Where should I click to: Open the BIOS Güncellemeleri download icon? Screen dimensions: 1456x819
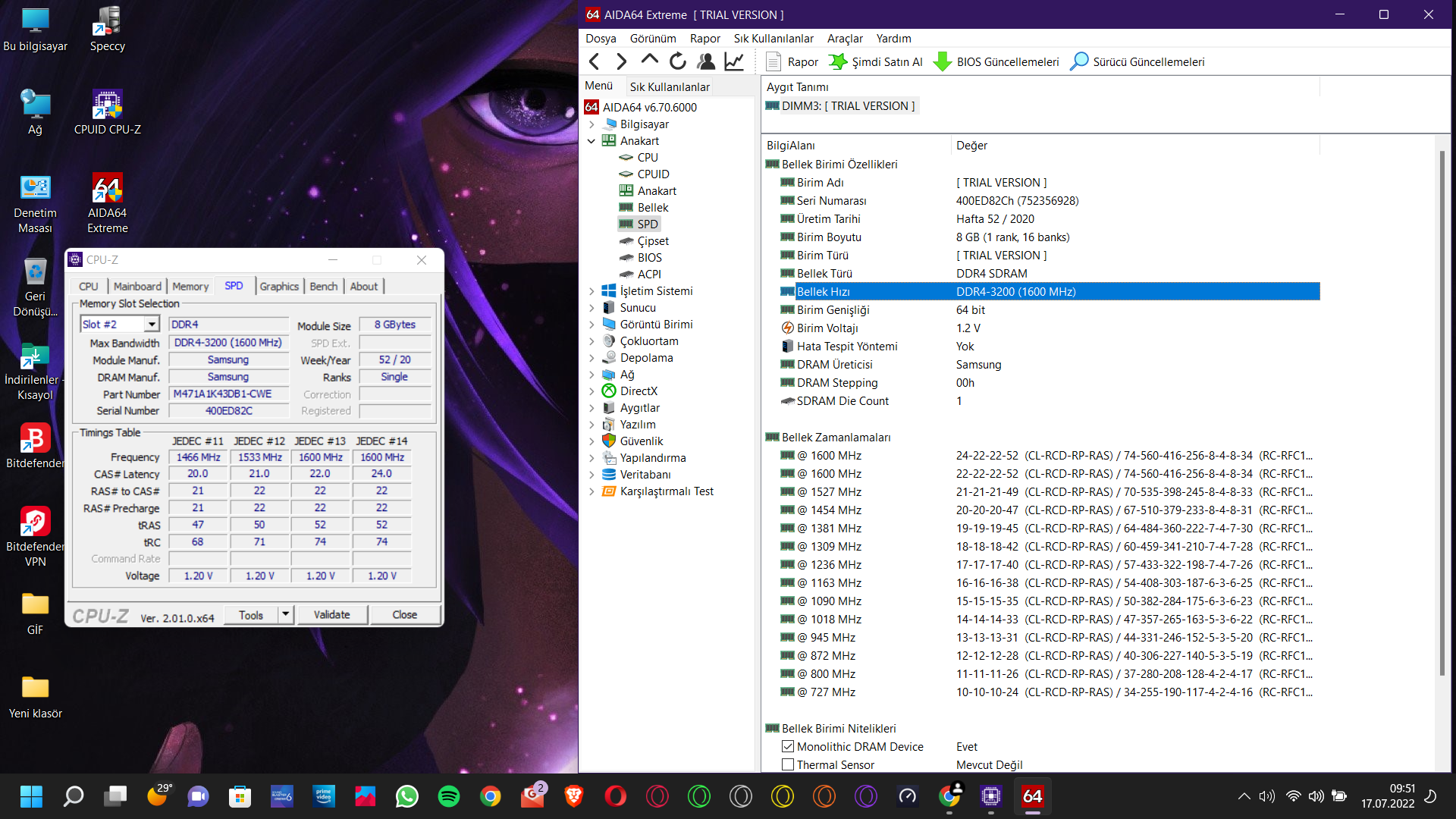pyautogui.click(x=943, y=61)
